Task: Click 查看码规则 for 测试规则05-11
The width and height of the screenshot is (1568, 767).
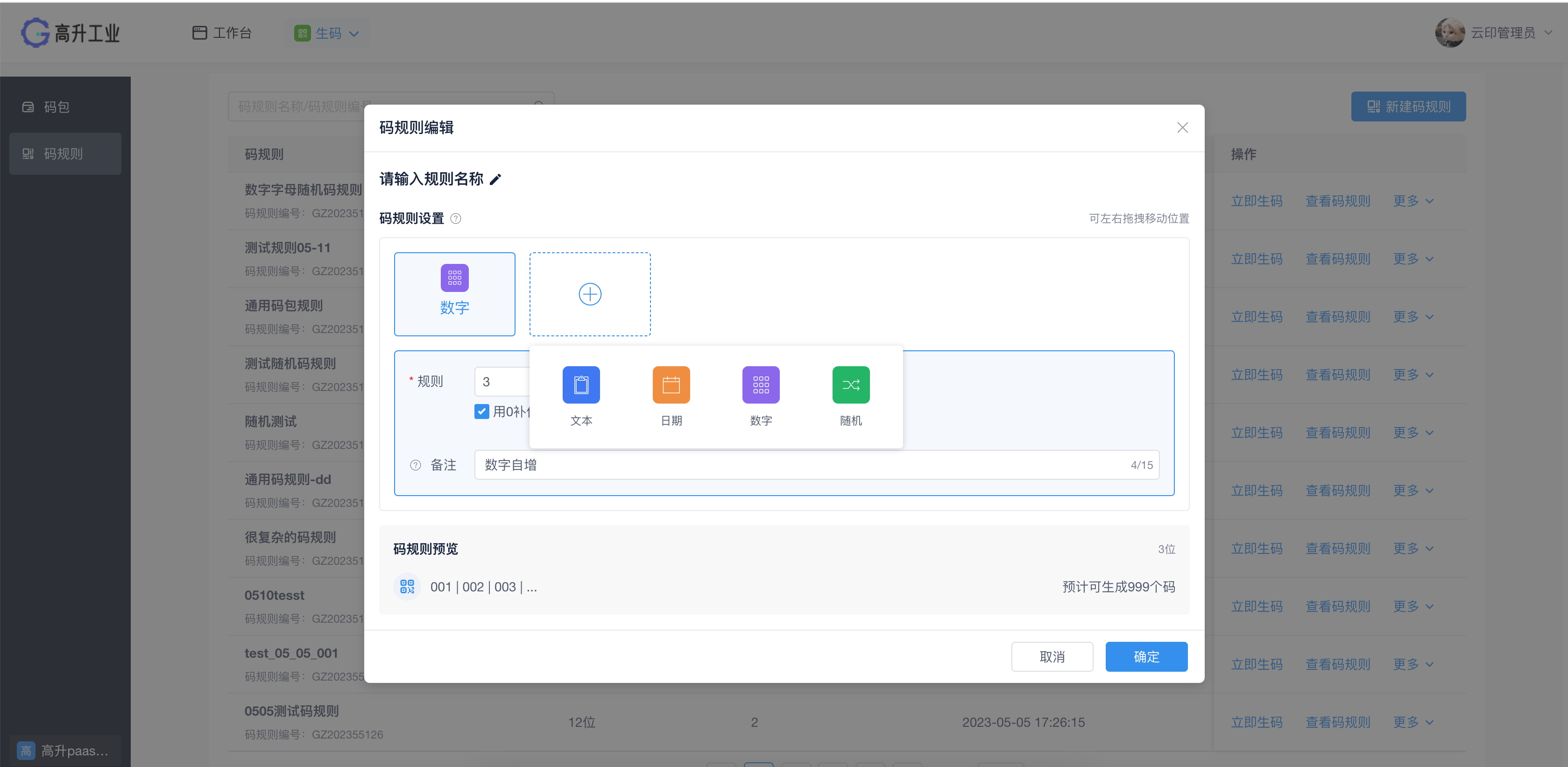Action: (x=1338, y=259)
